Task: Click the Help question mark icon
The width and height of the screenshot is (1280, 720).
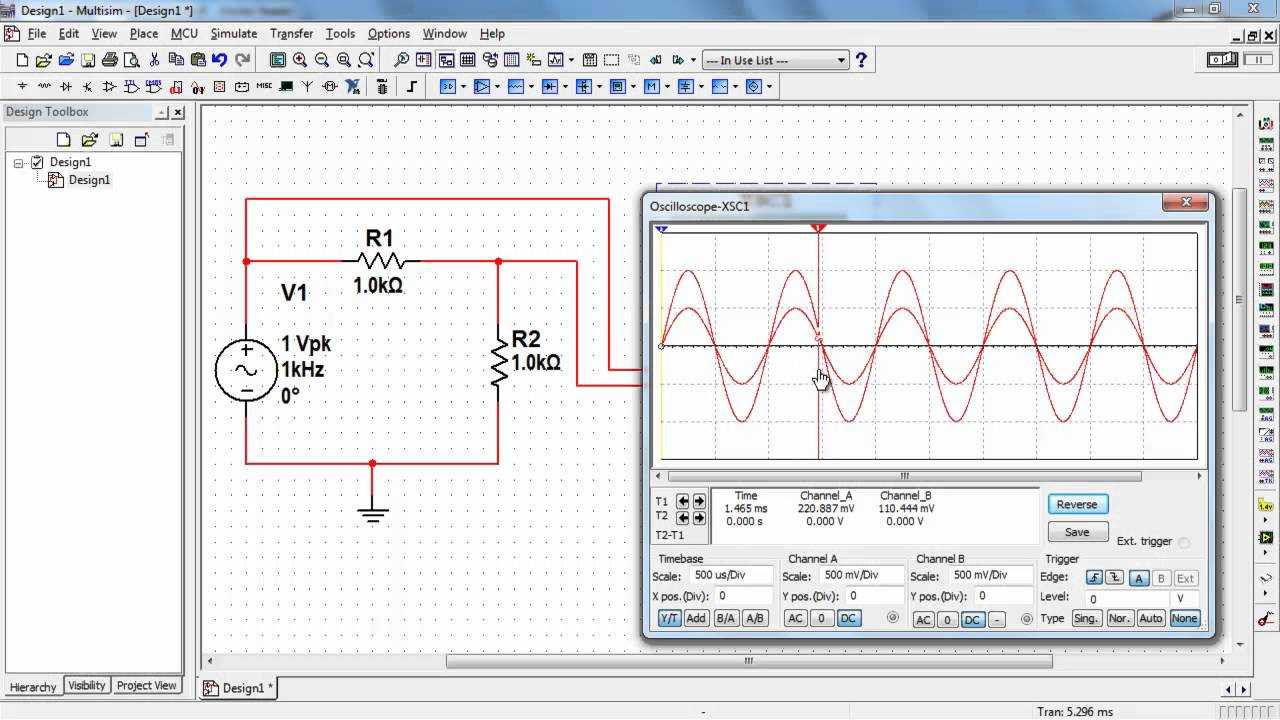Action: pyautogui.click(x=861, y=60)
